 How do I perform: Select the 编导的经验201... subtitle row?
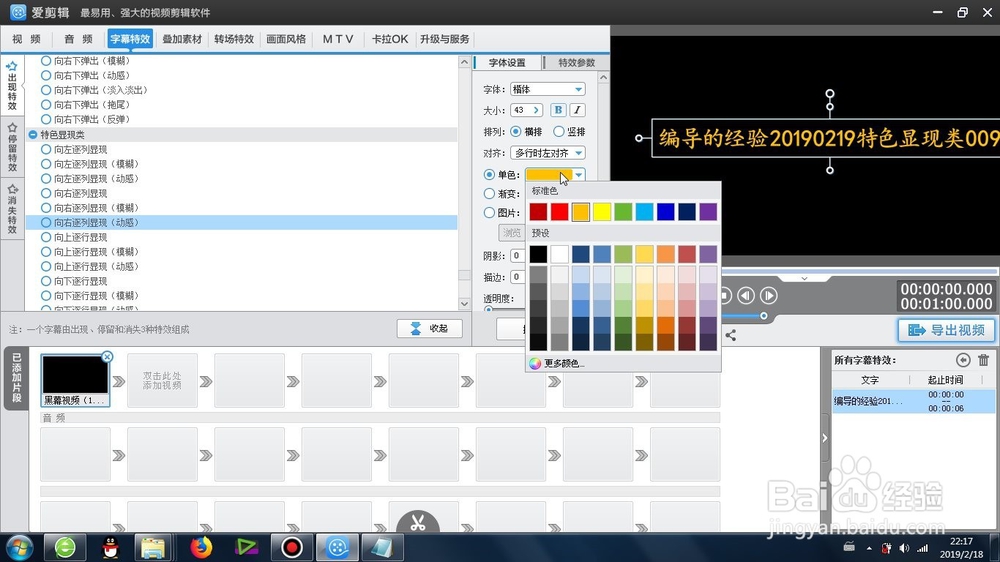[913, 401]
